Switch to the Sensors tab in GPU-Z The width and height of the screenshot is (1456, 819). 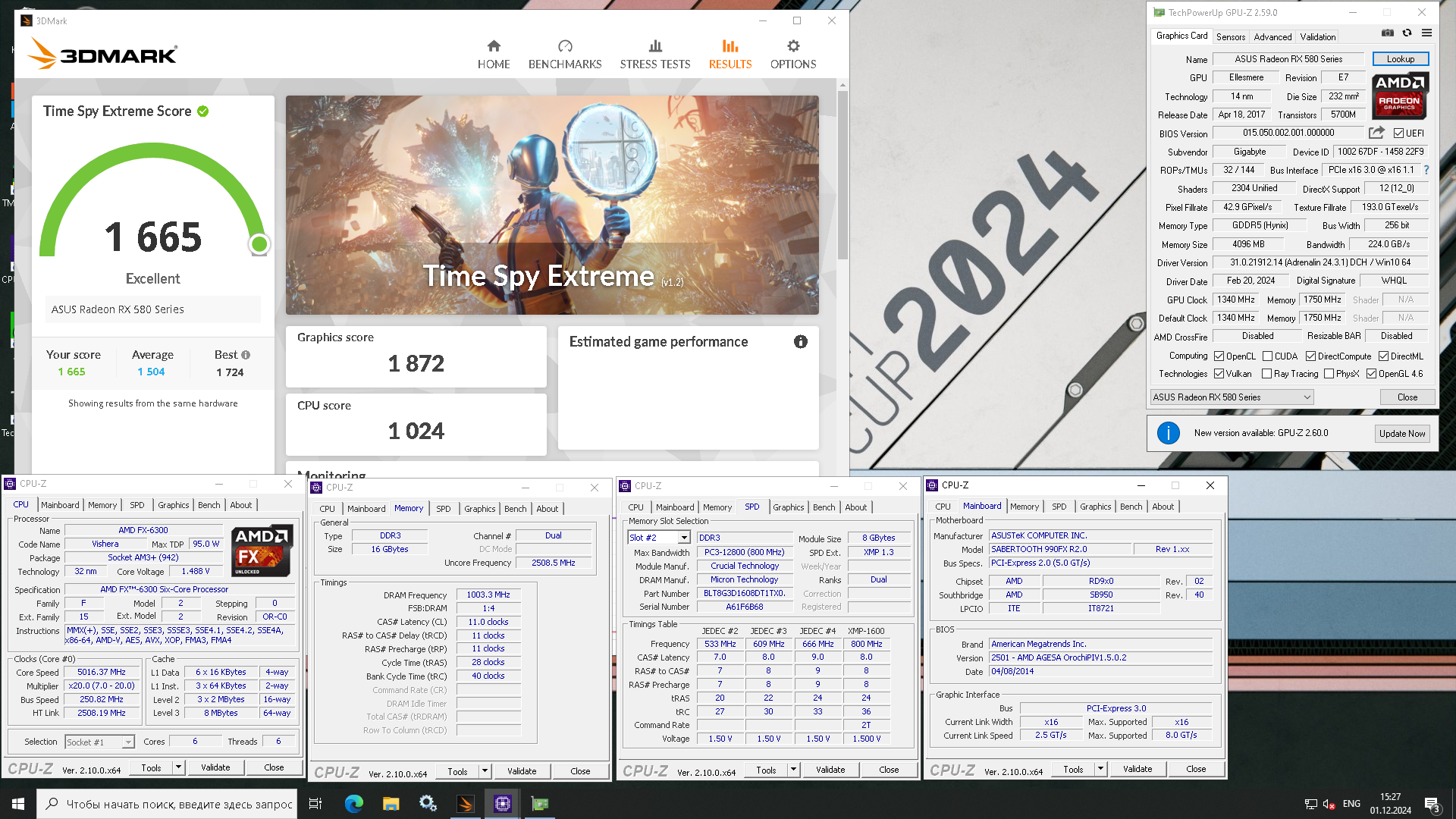click(x=1230, y=36)
